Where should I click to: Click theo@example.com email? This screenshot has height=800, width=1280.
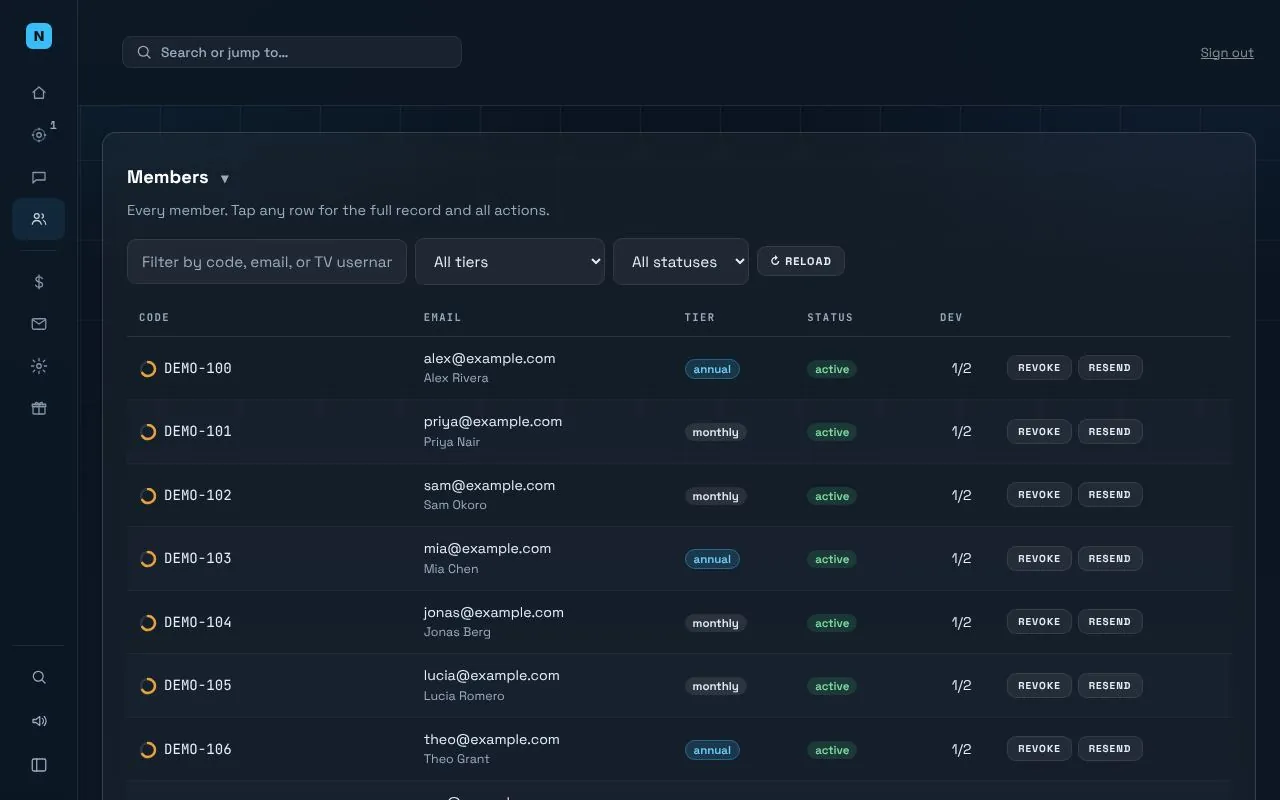click(x=492, y=739)
